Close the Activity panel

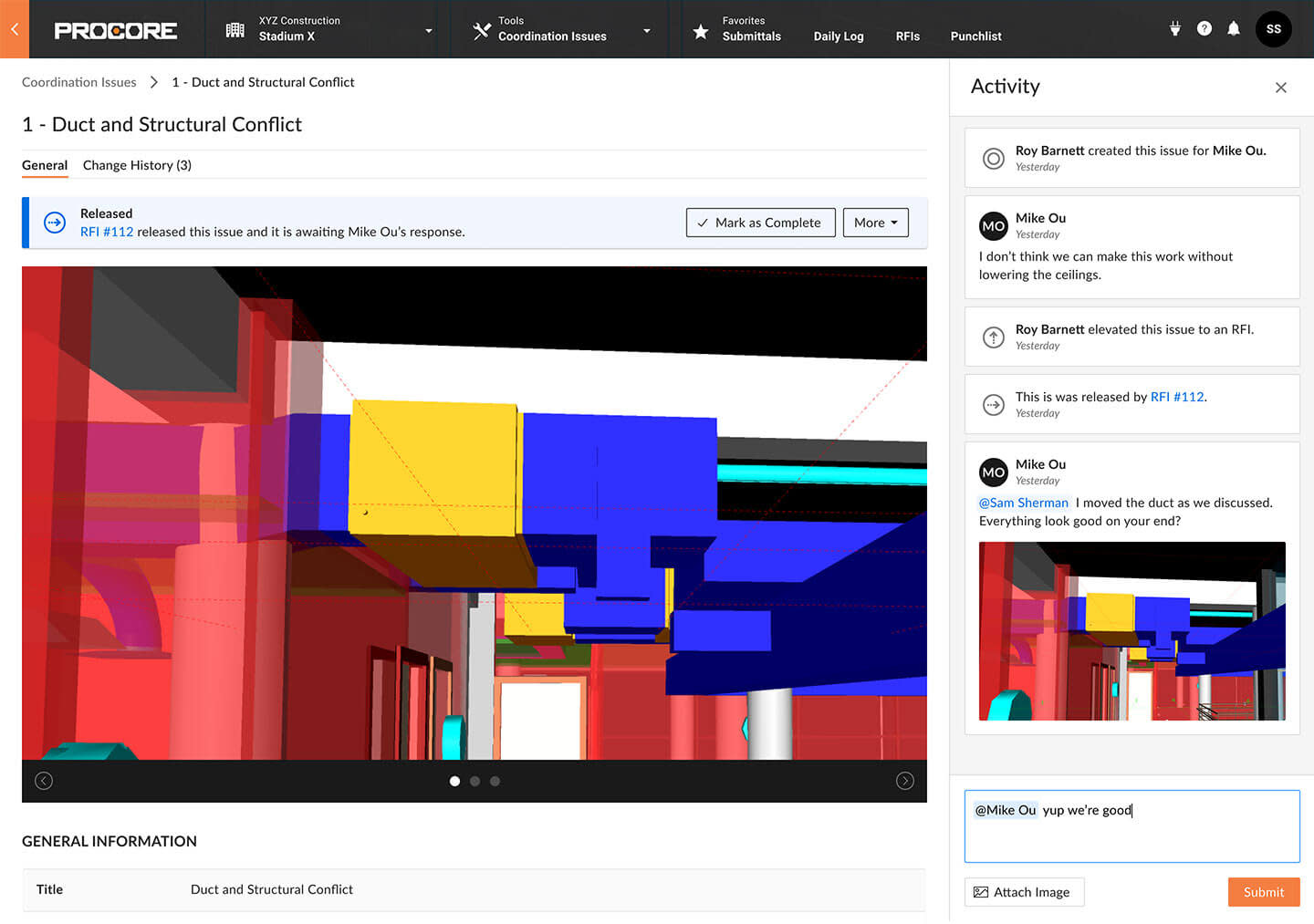click(x=1281, y=87)
